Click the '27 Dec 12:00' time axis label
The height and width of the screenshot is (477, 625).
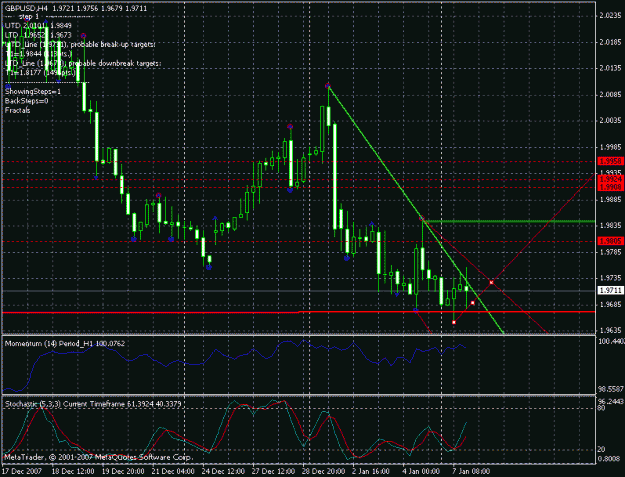273,471
